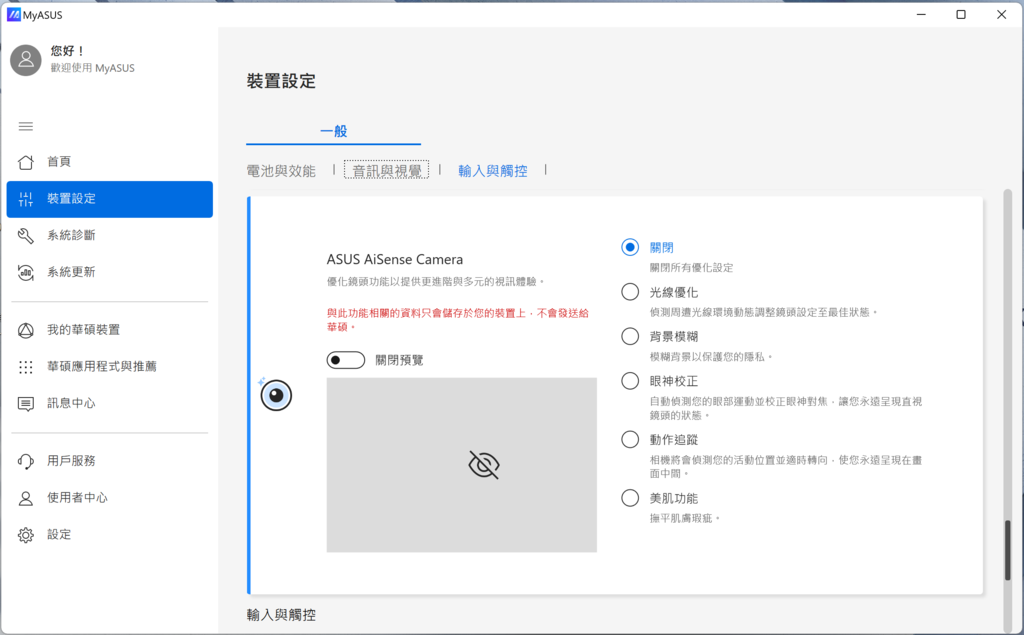This screenshot has width=1024, height=635.
Task: Open 系統診斷 from the sidebar
Action: 110,235
